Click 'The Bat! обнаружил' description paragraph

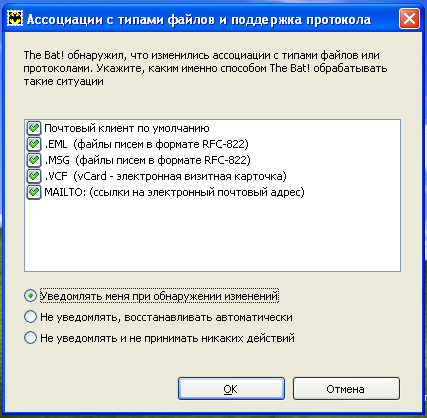(205, 68)
